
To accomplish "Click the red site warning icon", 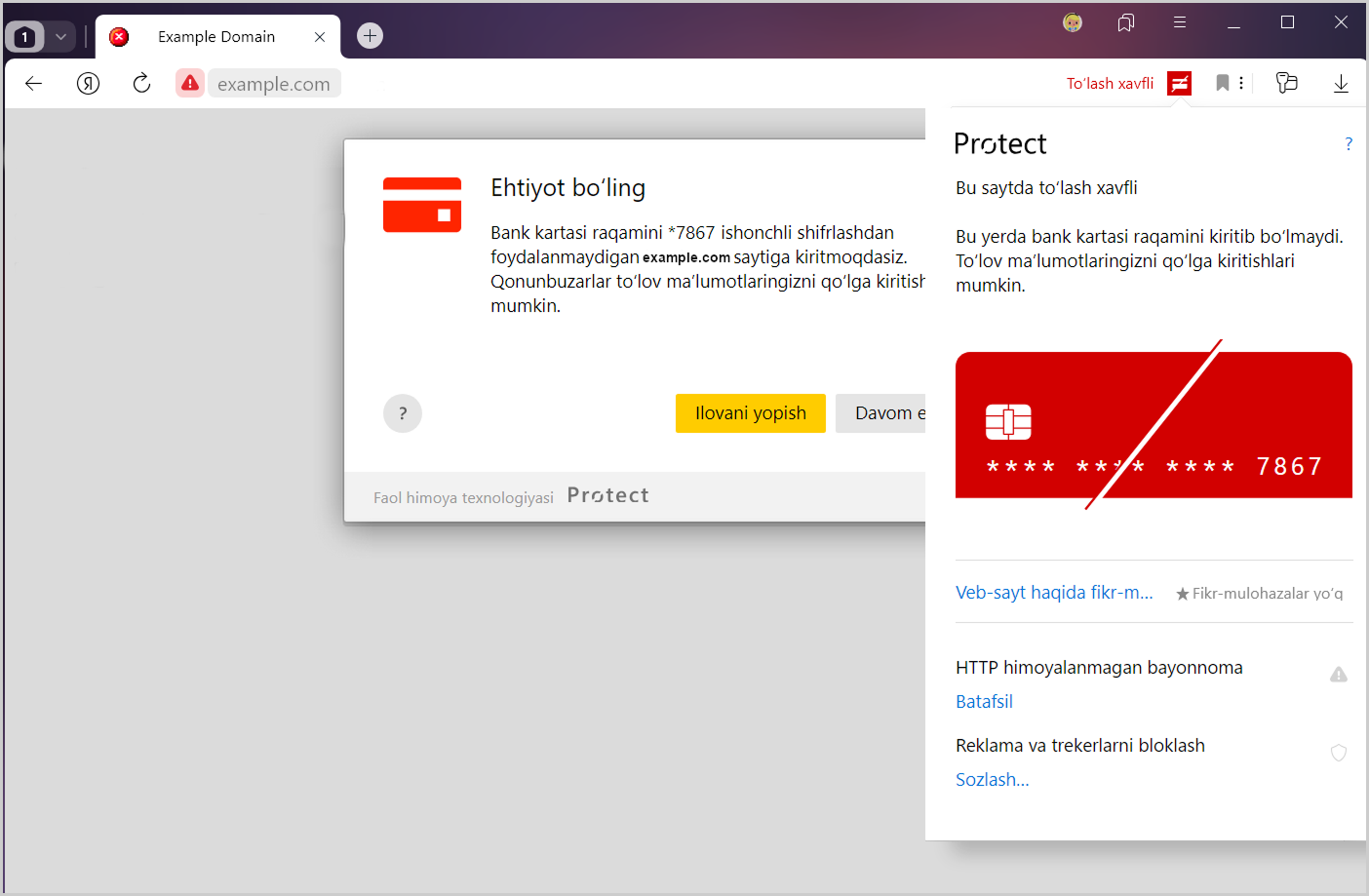I will [190, 84].
